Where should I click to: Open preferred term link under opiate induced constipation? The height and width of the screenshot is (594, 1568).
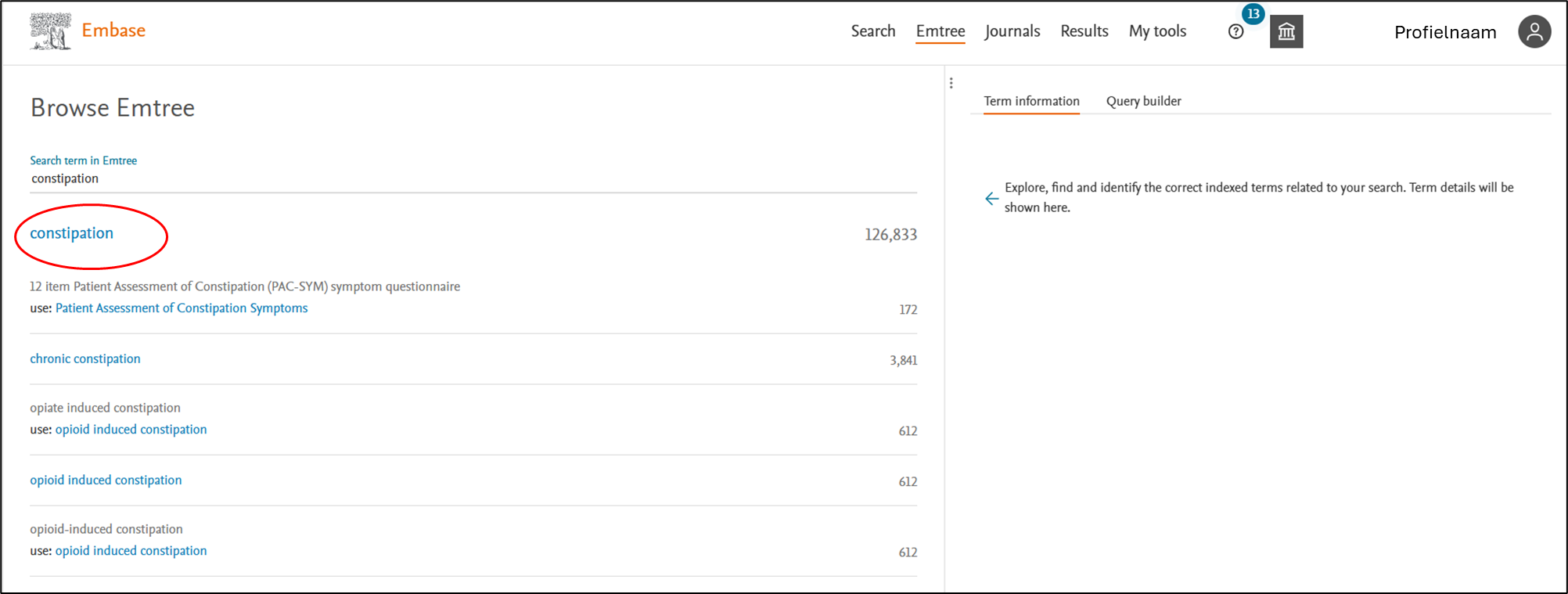[131, 430]
